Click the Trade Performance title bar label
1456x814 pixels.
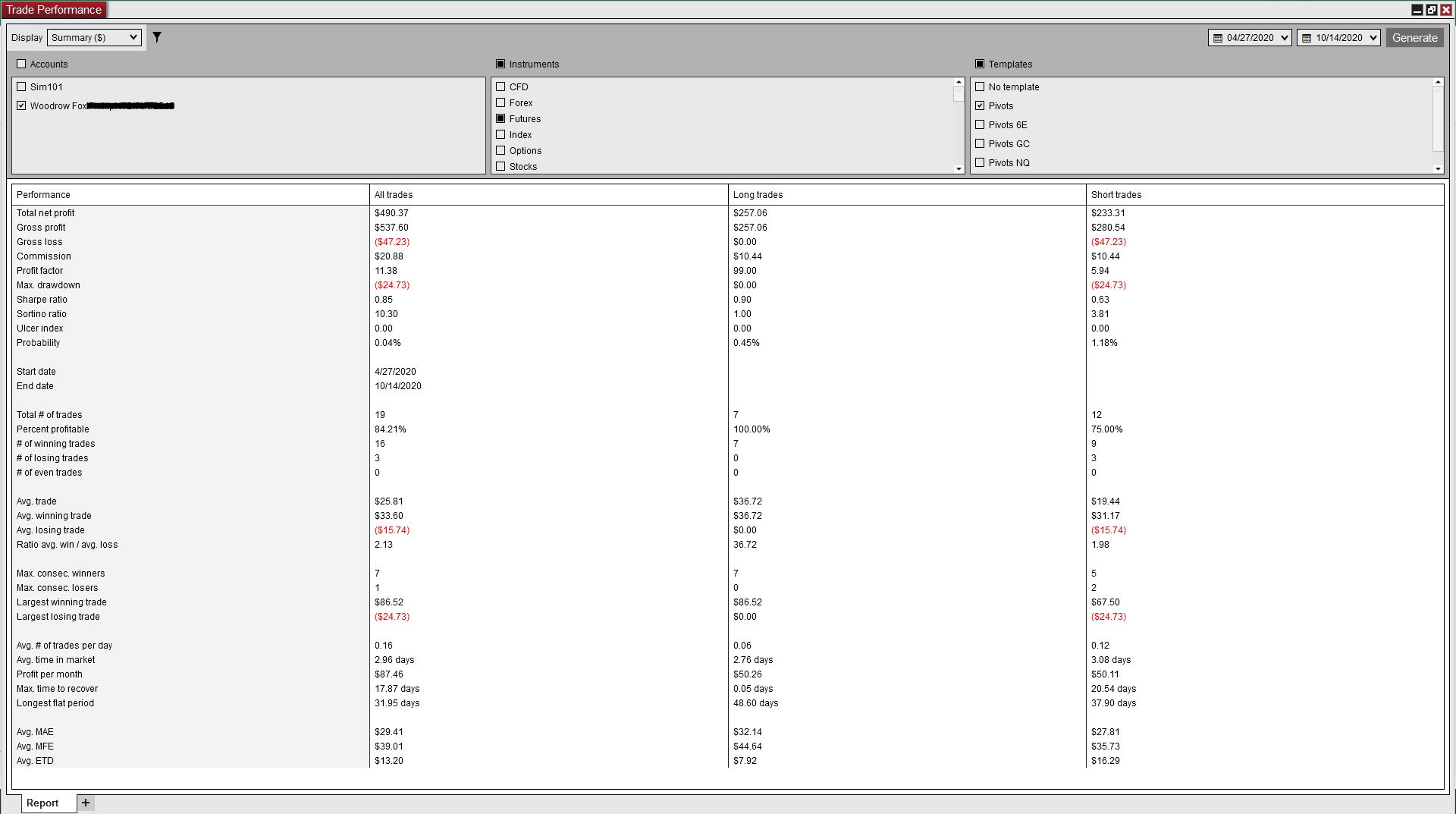coord(54,10)
